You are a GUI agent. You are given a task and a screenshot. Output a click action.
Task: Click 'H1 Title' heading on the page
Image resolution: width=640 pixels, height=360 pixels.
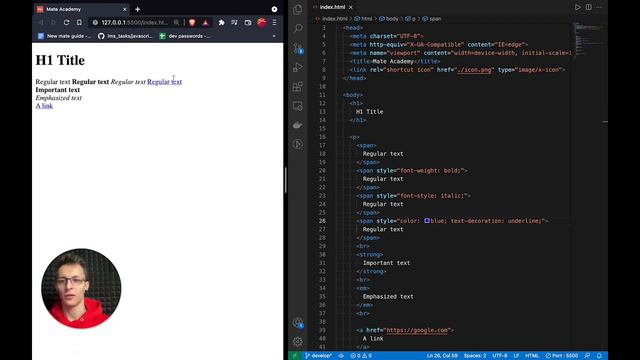(x=60, y=60)
